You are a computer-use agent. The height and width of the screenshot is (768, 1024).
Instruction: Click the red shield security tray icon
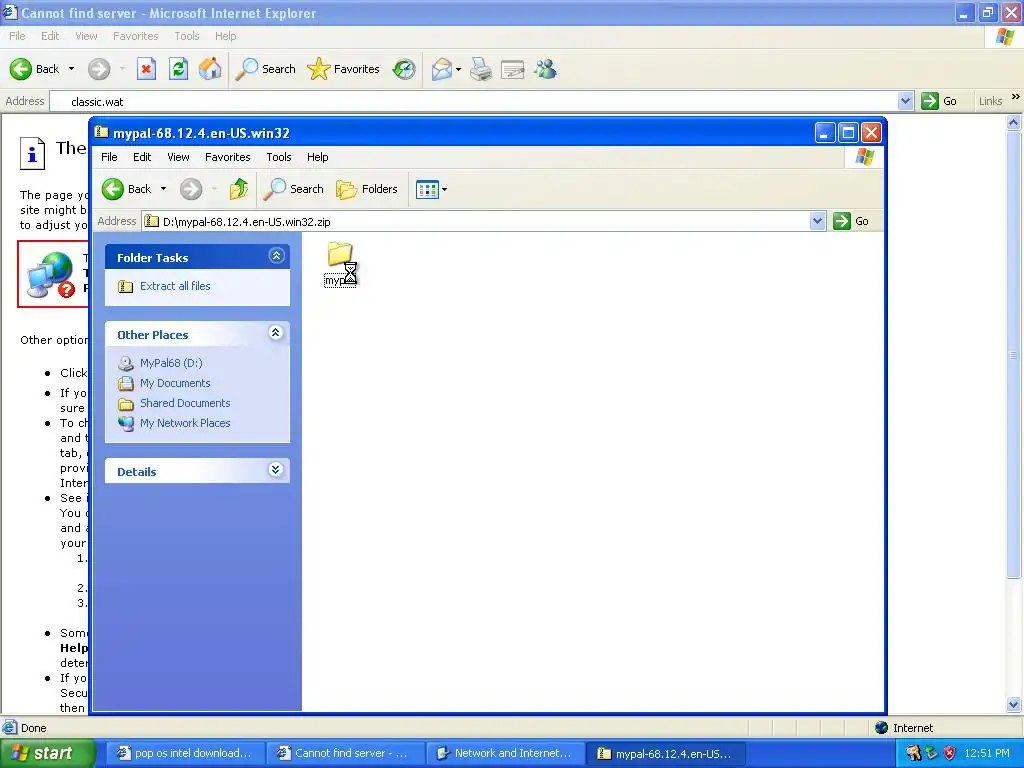coord(950,753)
